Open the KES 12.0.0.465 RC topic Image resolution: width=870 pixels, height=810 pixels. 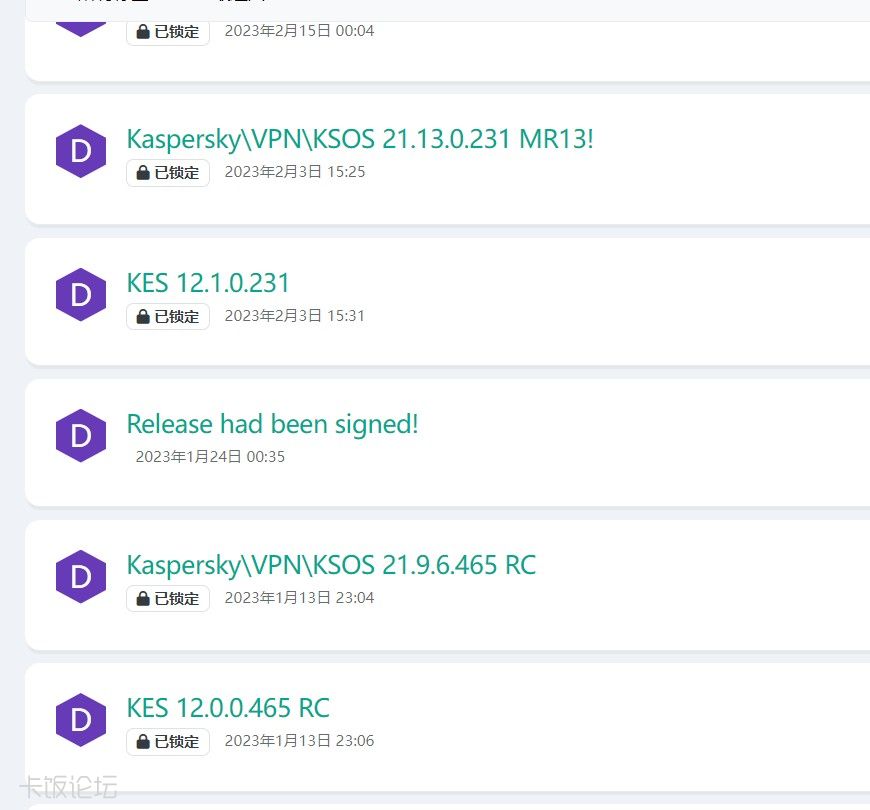pyautogui.click(x=228, y=708)
